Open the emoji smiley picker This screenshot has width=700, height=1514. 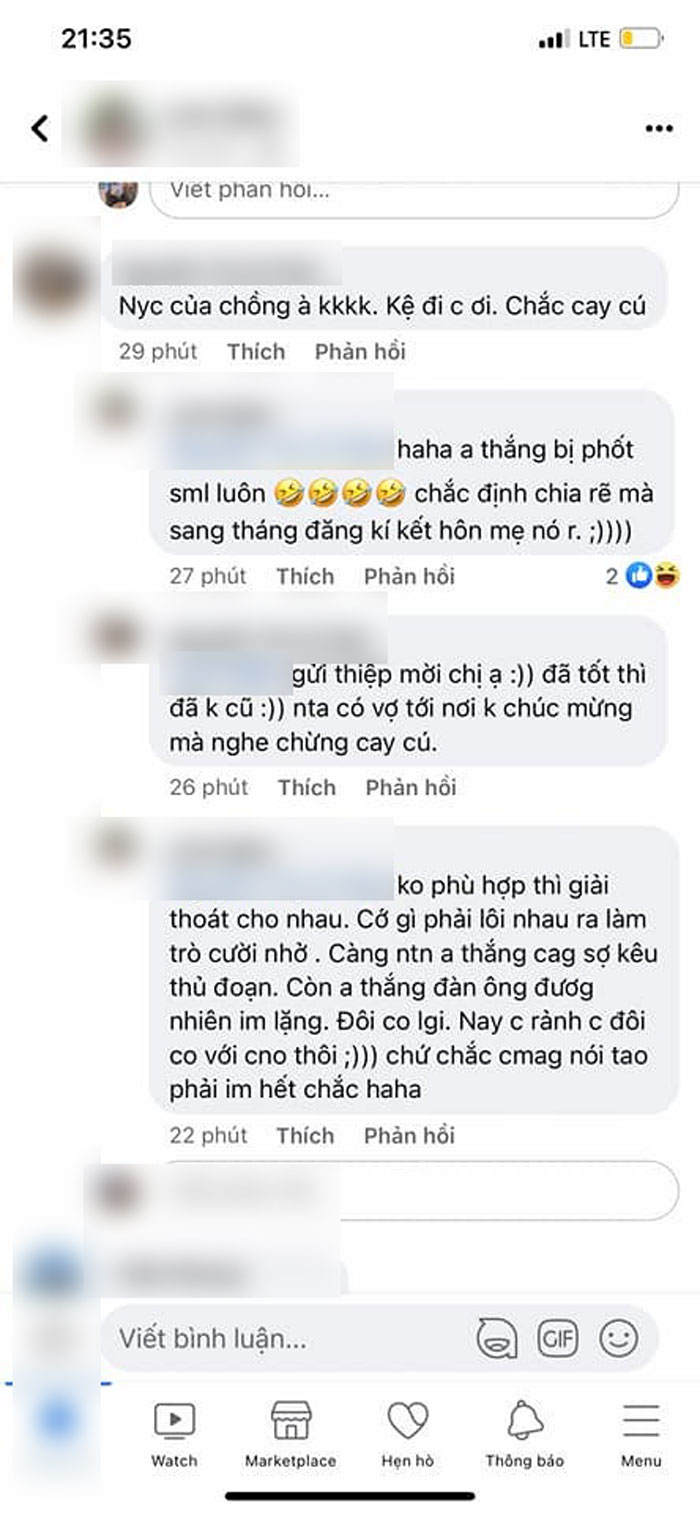(618, 1337)
